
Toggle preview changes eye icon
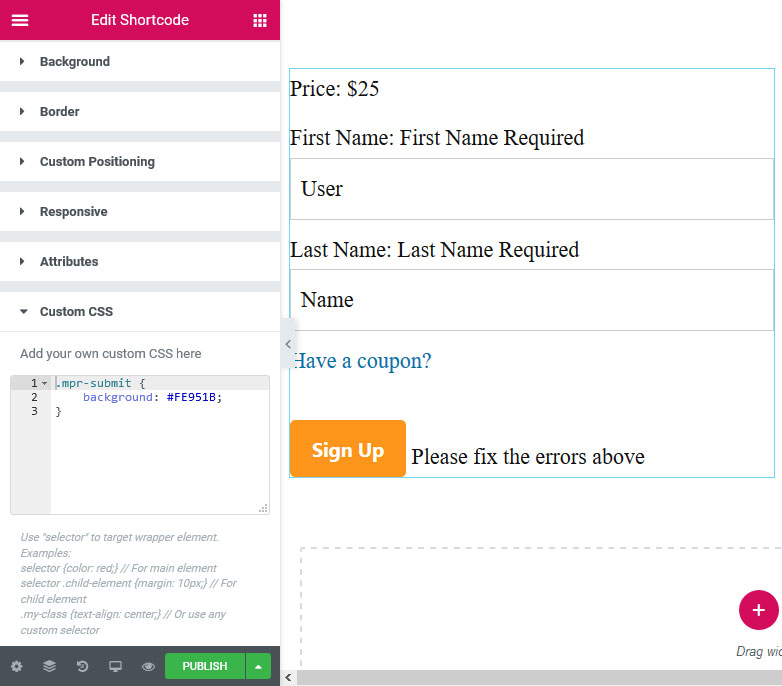pos(148,666)
